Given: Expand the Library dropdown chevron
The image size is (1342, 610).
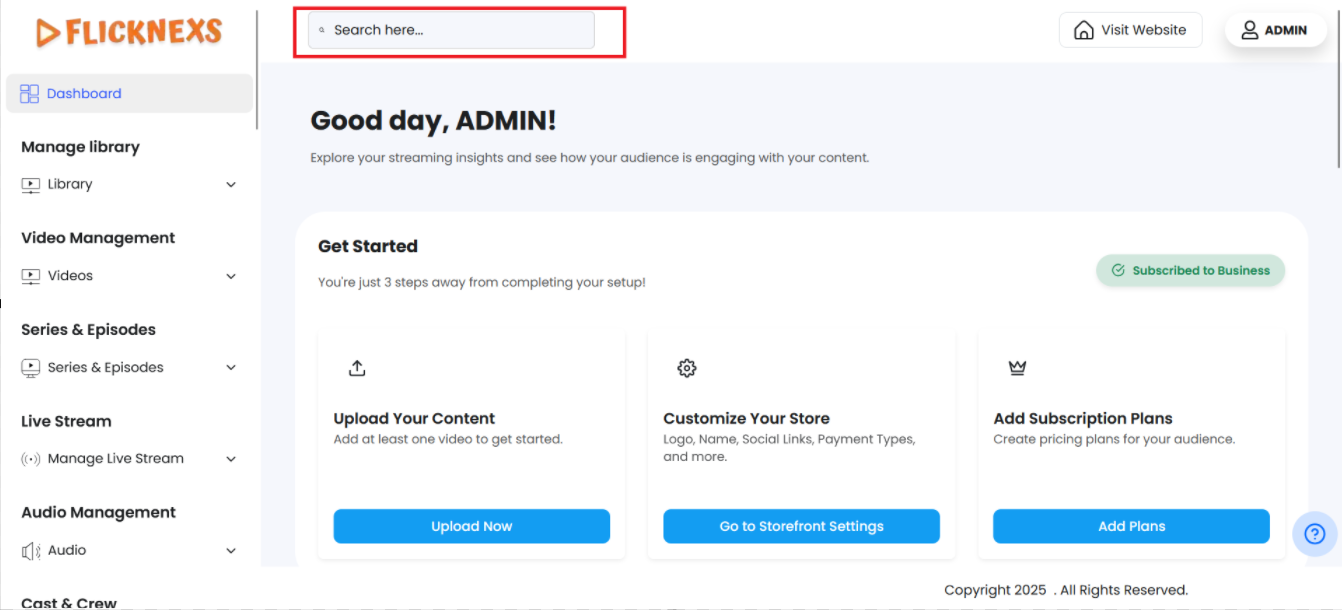Looking at the screenshot, I should coord(231,185).
